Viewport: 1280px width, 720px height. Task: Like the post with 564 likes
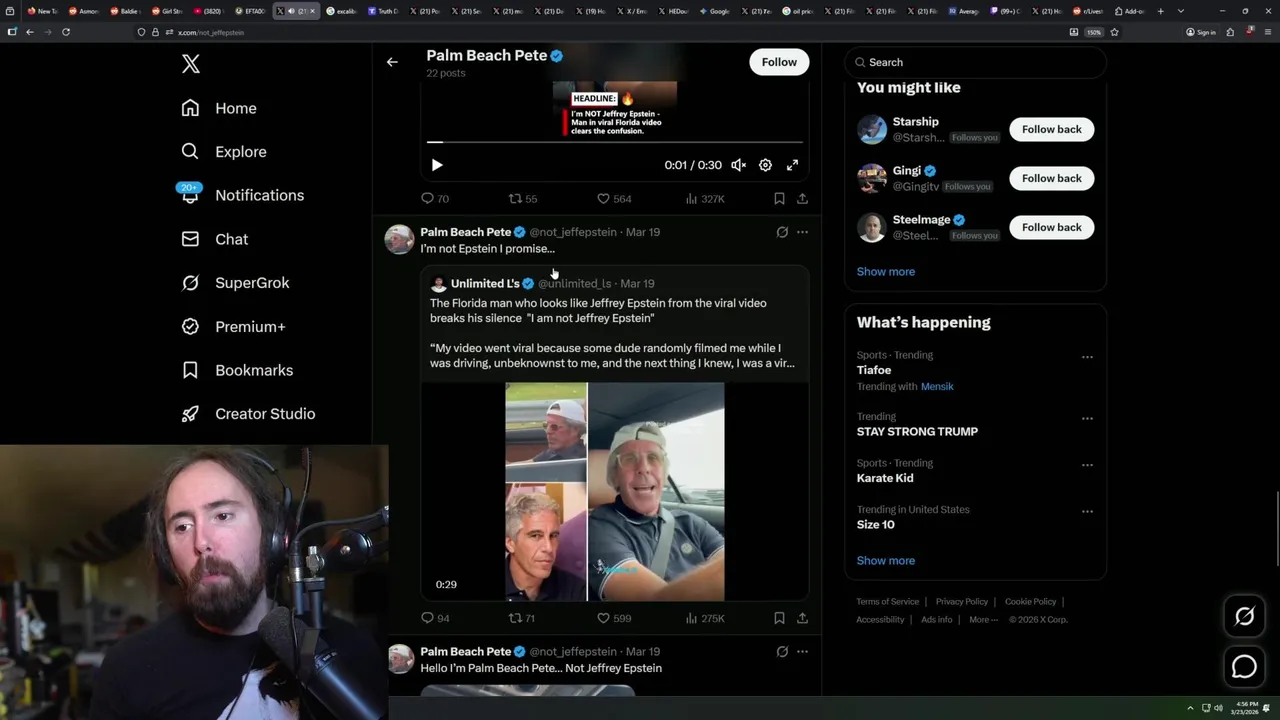click(x=614, y=199)
